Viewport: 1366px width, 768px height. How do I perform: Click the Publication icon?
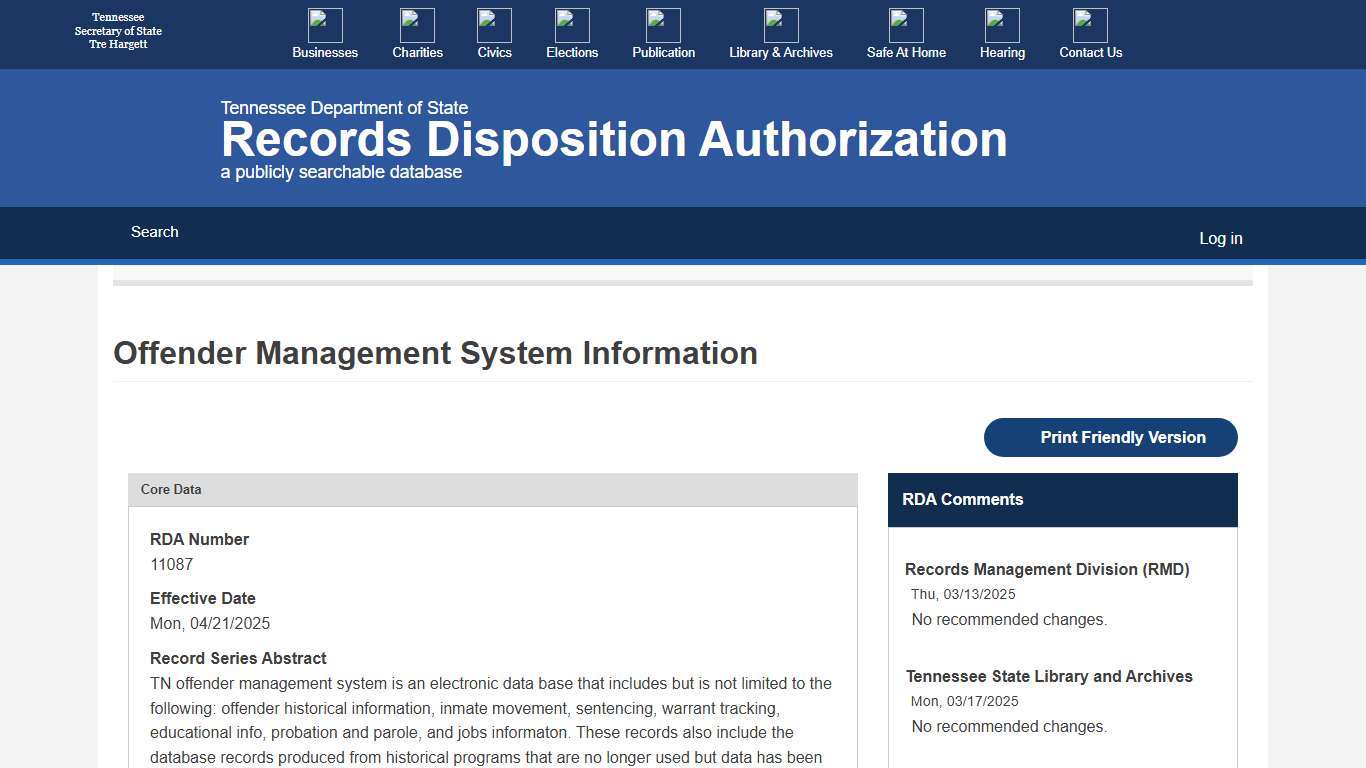point(663,25)
